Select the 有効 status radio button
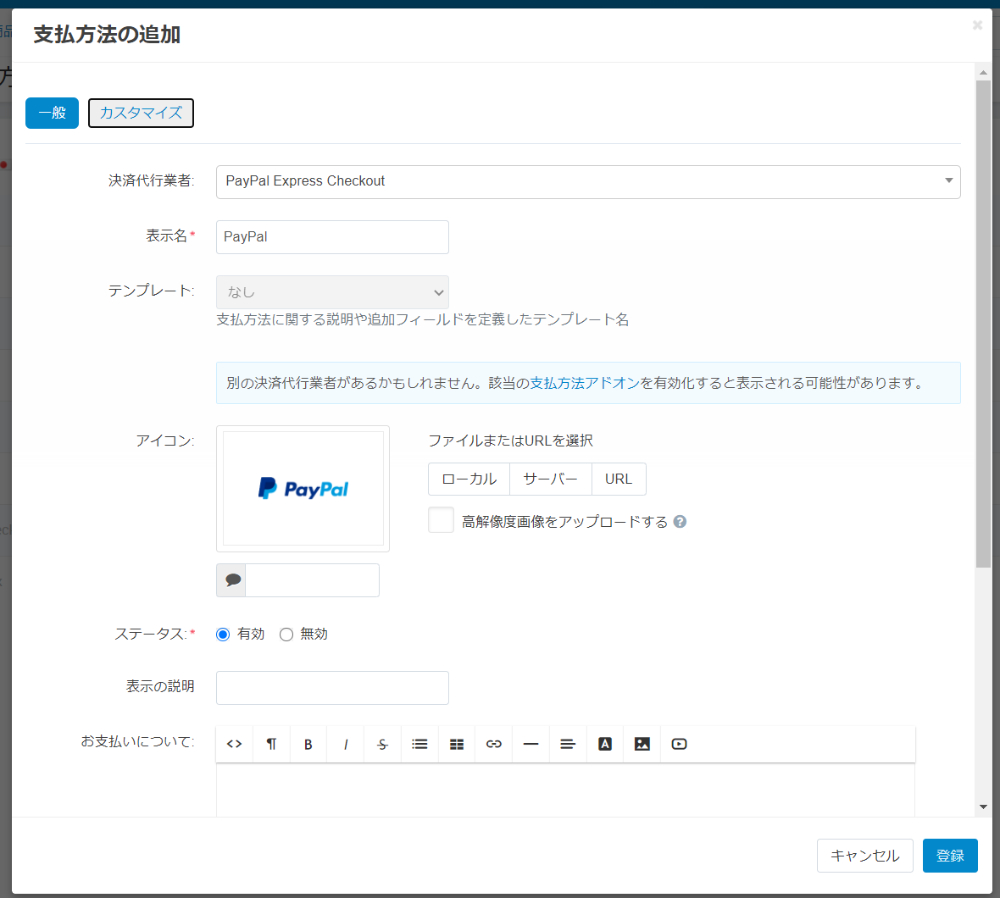Screen dimensions: 1000x898 tap(223, 635)
